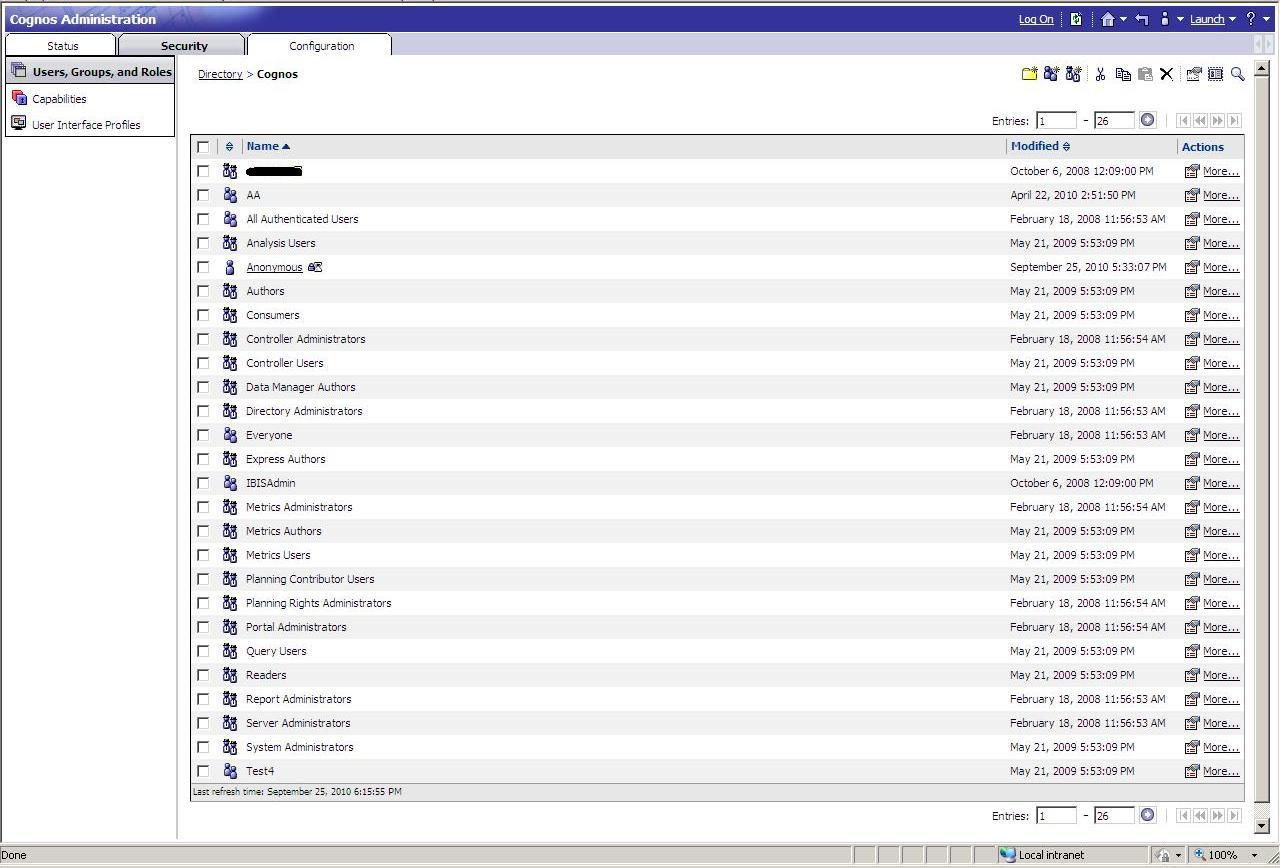
Task: Open the Directory breadcrumb link
Action: (220, 73)
